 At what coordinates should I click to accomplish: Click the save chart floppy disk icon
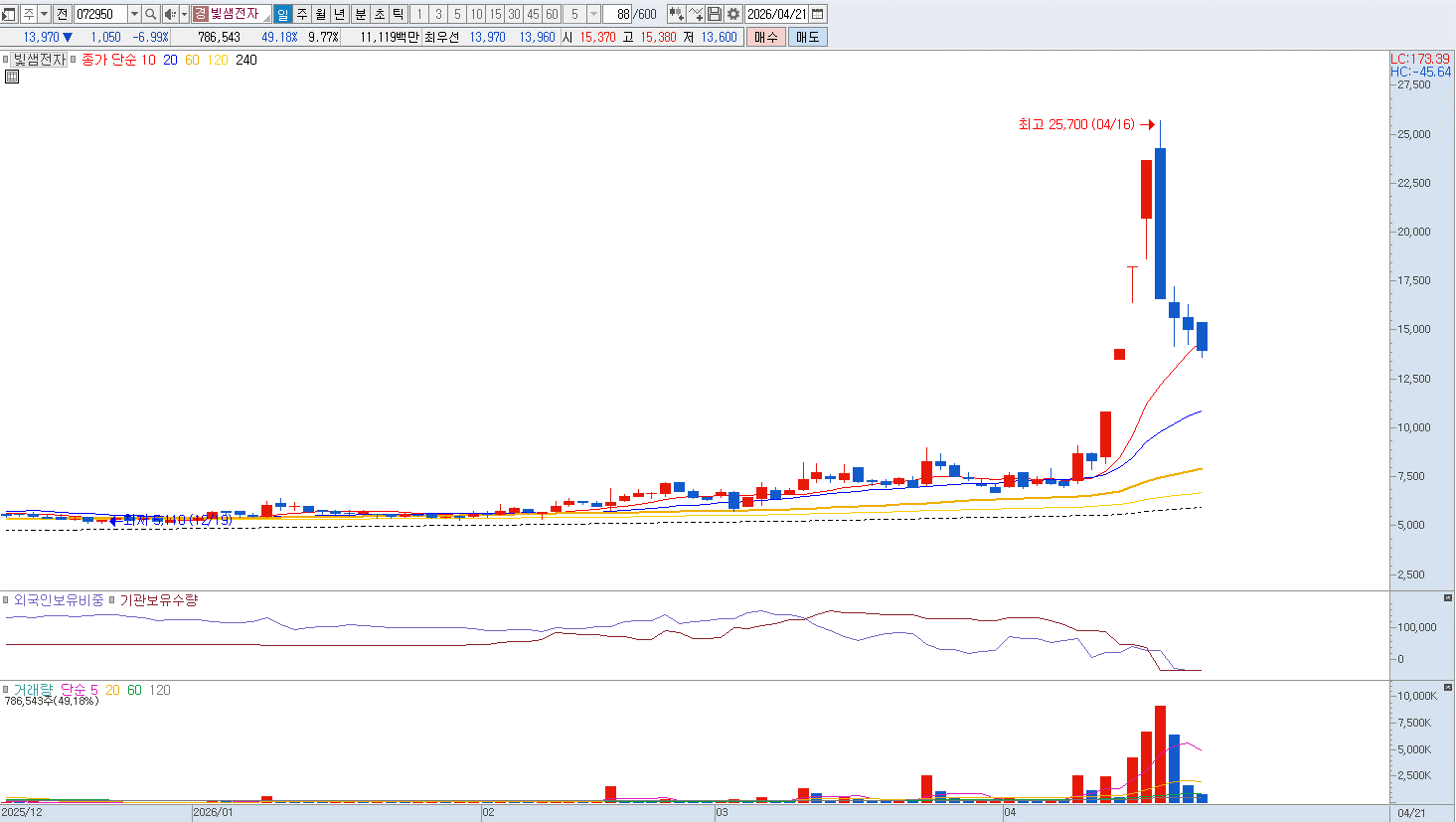715,14
